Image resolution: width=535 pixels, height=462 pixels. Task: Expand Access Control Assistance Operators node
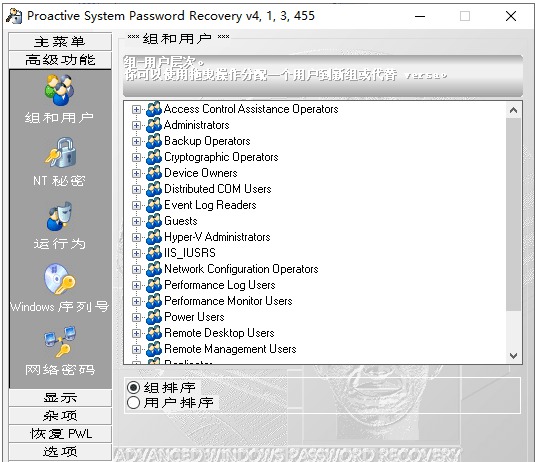click(x=136, y=109)
